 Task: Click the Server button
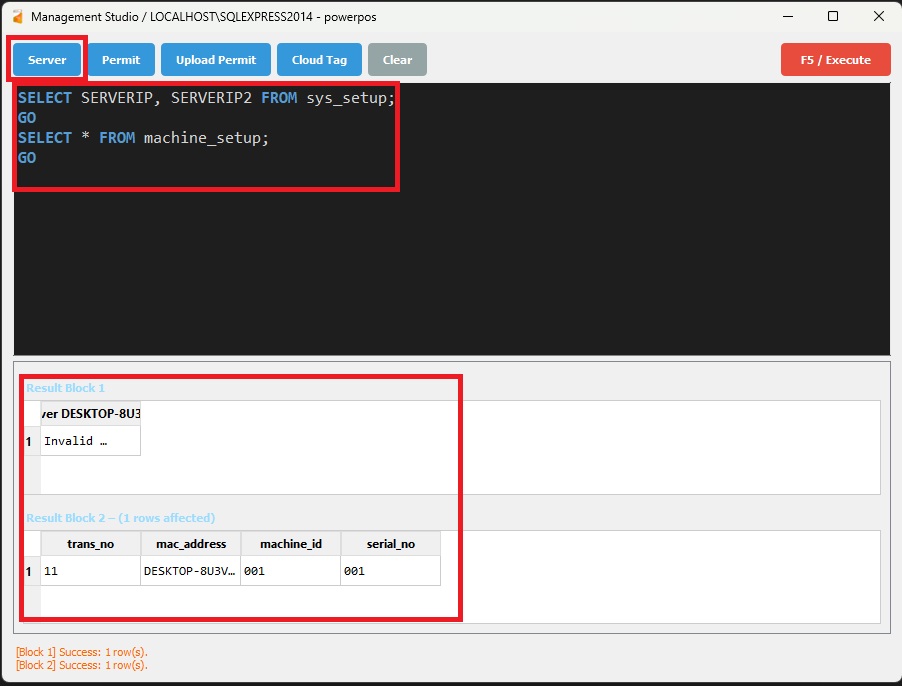coord(47,60)
